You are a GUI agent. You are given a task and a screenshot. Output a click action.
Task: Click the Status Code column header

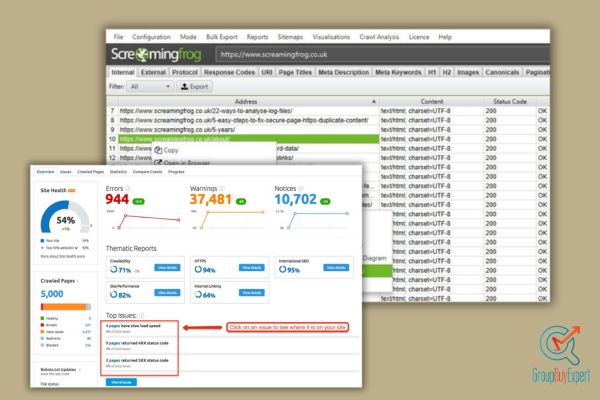510,101
